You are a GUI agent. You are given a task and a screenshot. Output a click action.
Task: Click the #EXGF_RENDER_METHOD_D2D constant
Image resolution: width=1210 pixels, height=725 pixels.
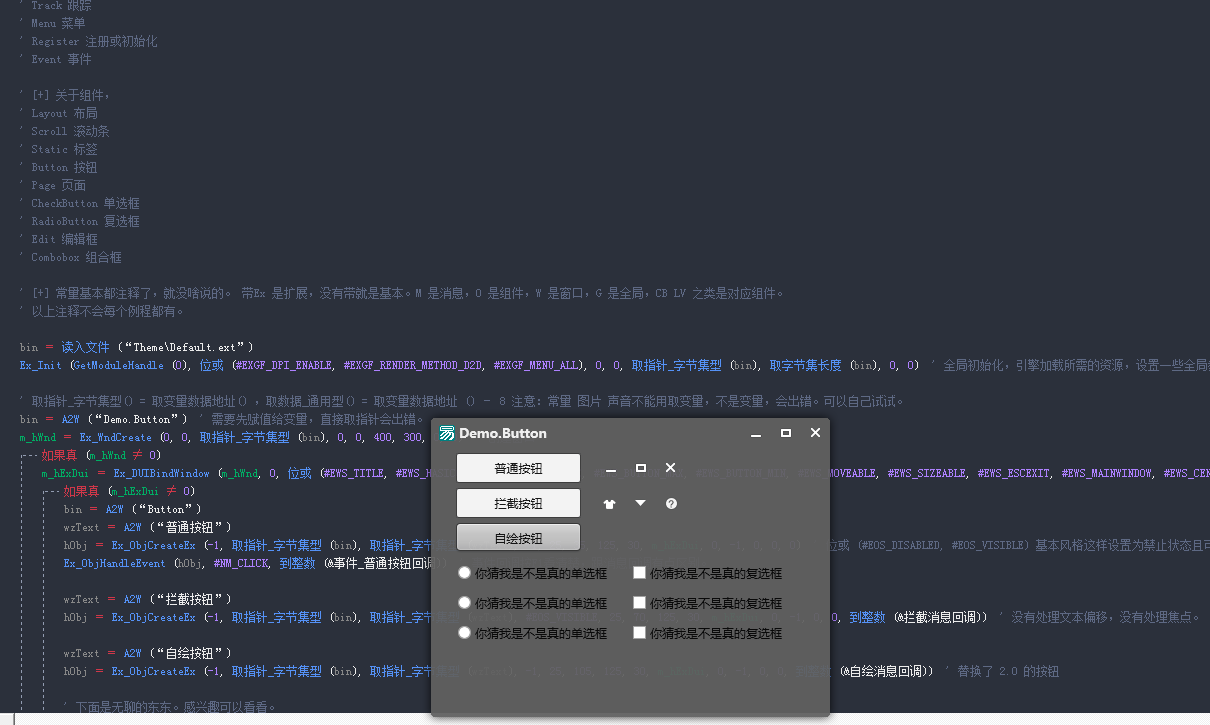(x=414, y=365)
